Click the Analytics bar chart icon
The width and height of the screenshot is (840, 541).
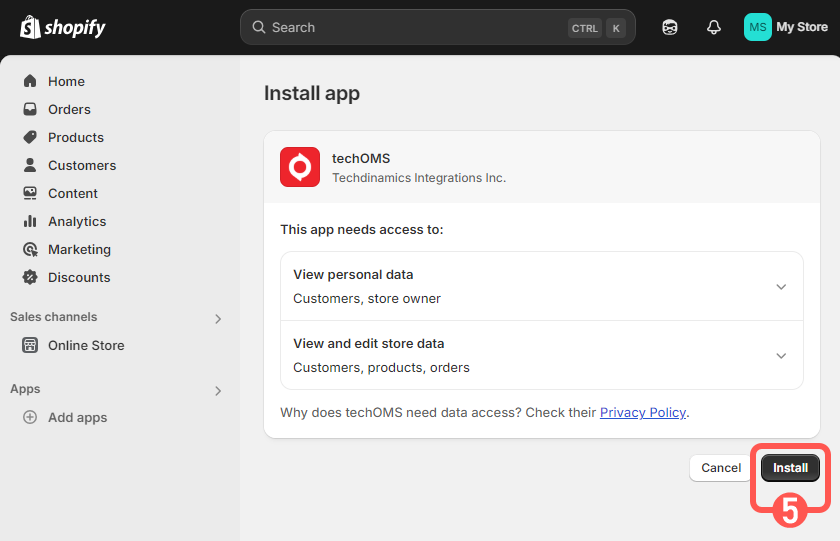pyautogui.click(x=30, y=221)
